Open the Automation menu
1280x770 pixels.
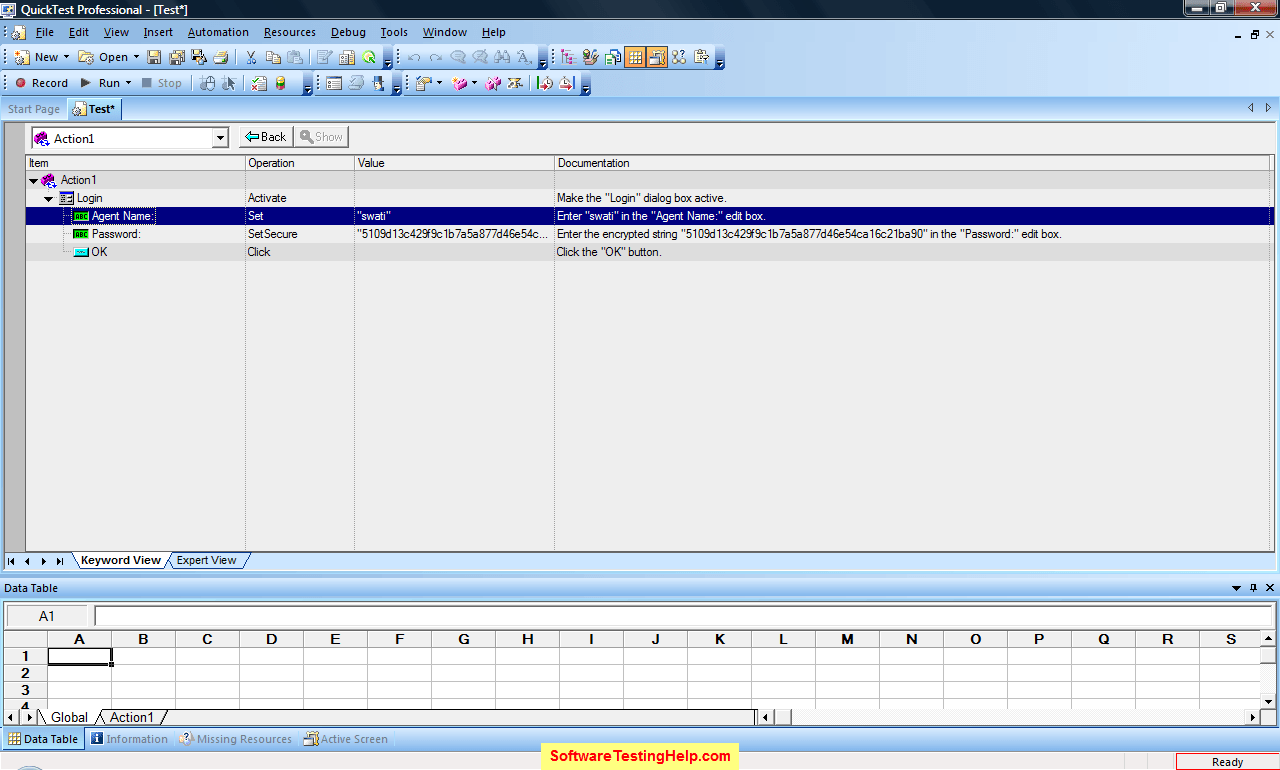218,32
